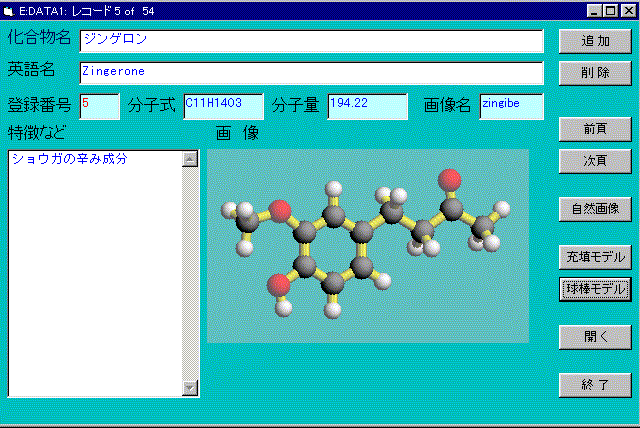The image size is (640, 428).
Task: Click the scroll-up arrow of 特徴 box
Action: (x=190, y=159)
